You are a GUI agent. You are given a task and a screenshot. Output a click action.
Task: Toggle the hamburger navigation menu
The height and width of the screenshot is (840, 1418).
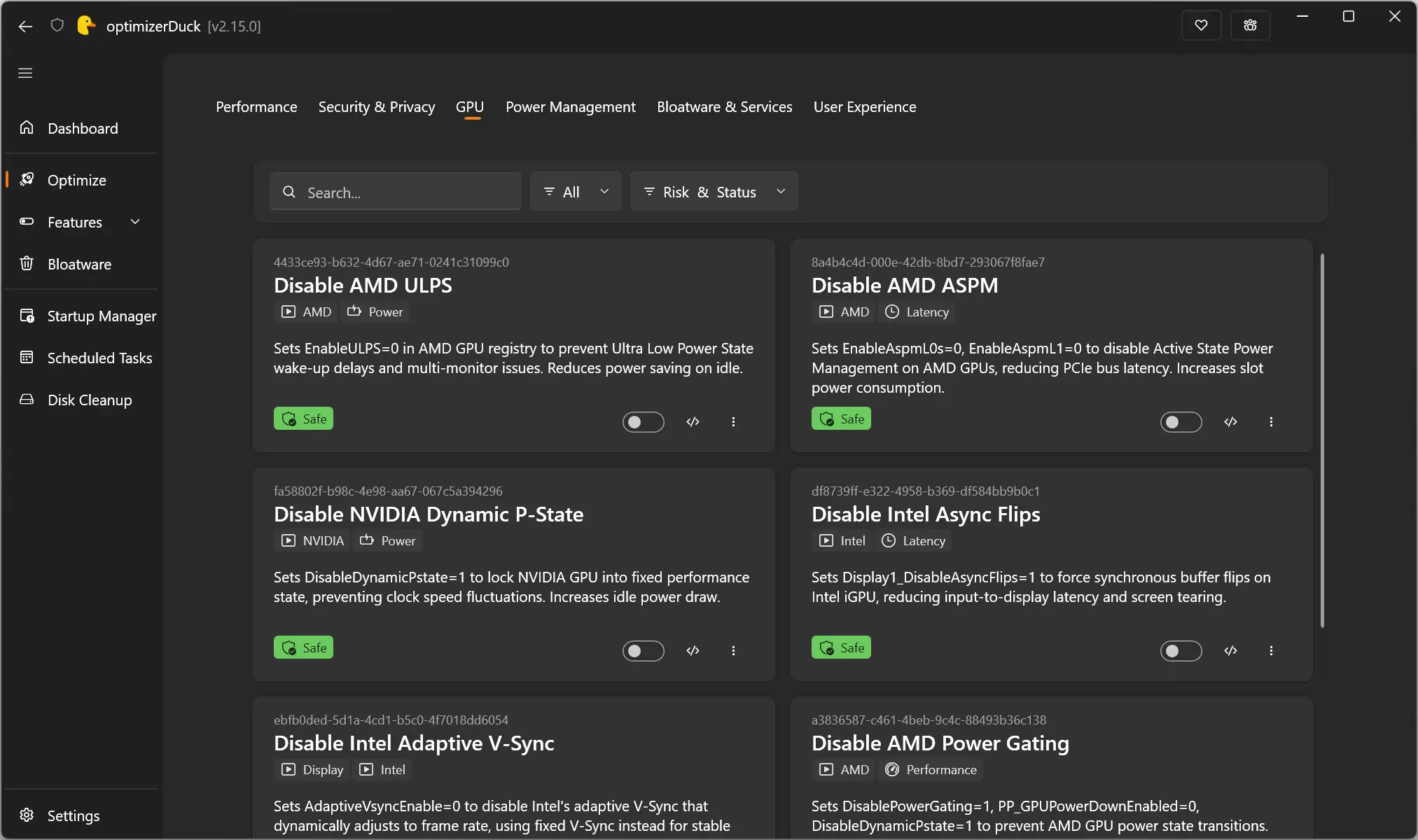click(25, 73)
